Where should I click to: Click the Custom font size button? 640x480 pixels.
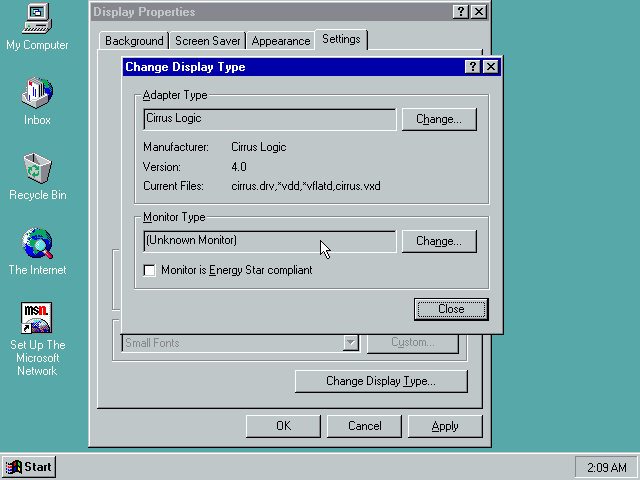click(x=413, y=343)
